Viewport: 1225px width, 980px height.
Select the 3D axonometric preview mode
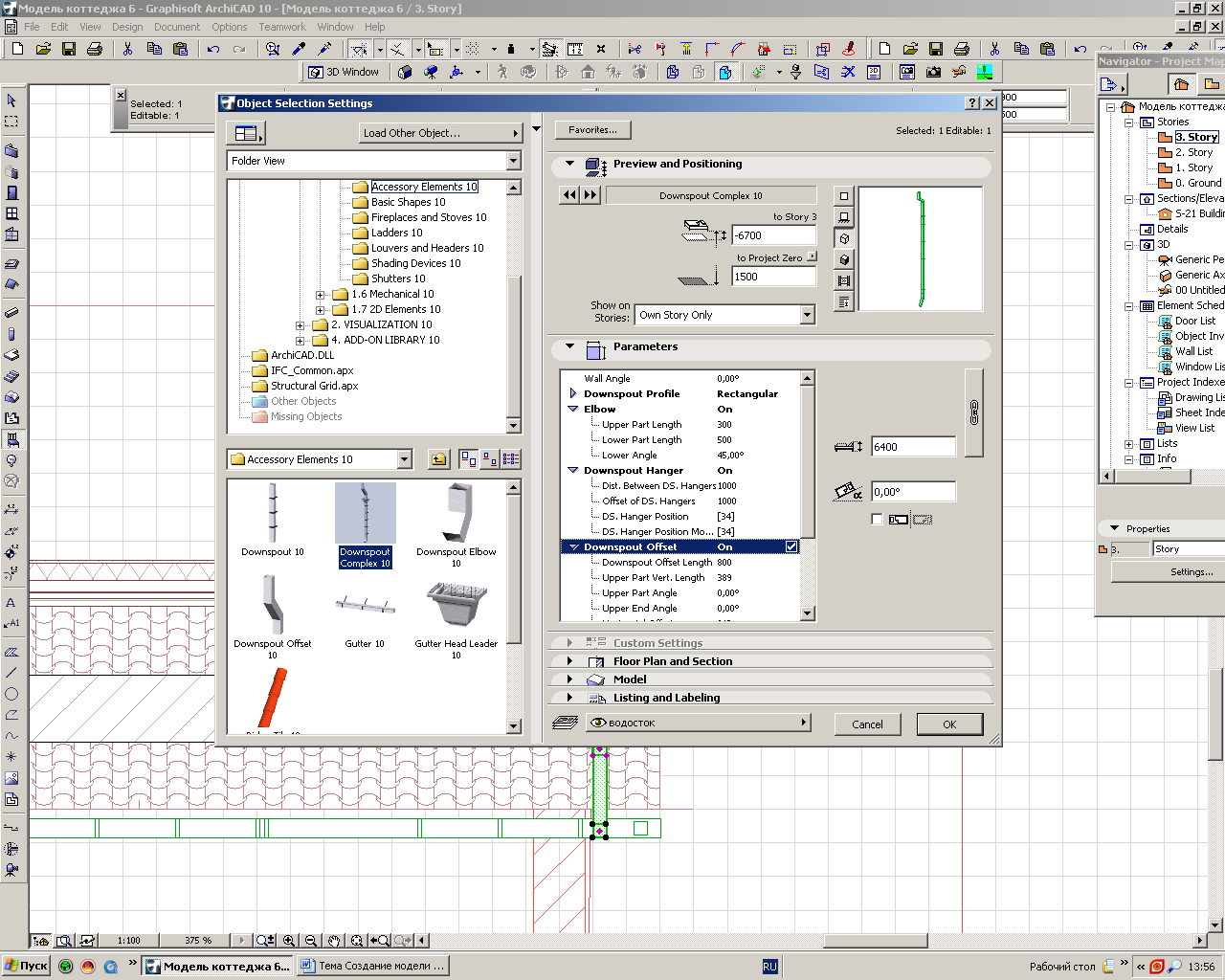click(843, 238)
